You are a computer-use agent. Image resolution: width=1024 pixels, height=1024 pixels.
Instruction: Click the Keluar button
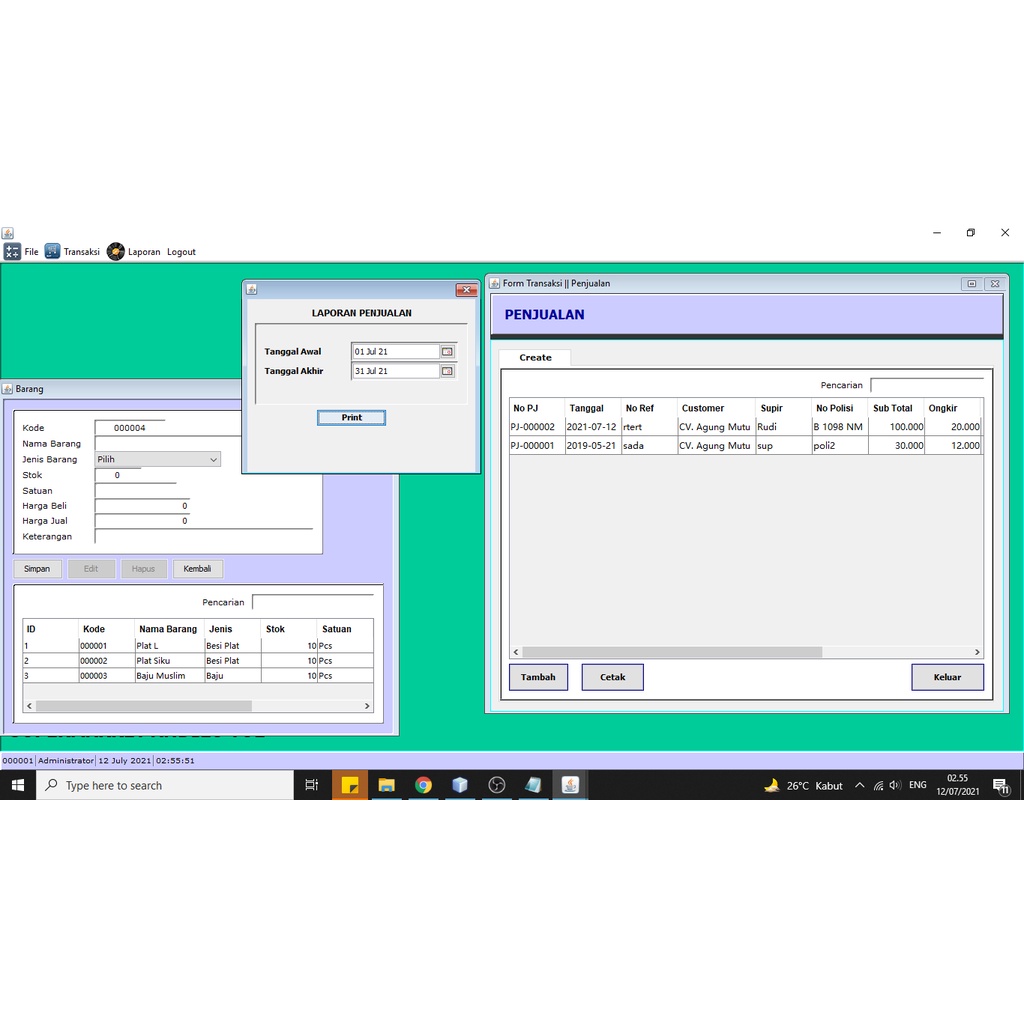coord(947,677)
